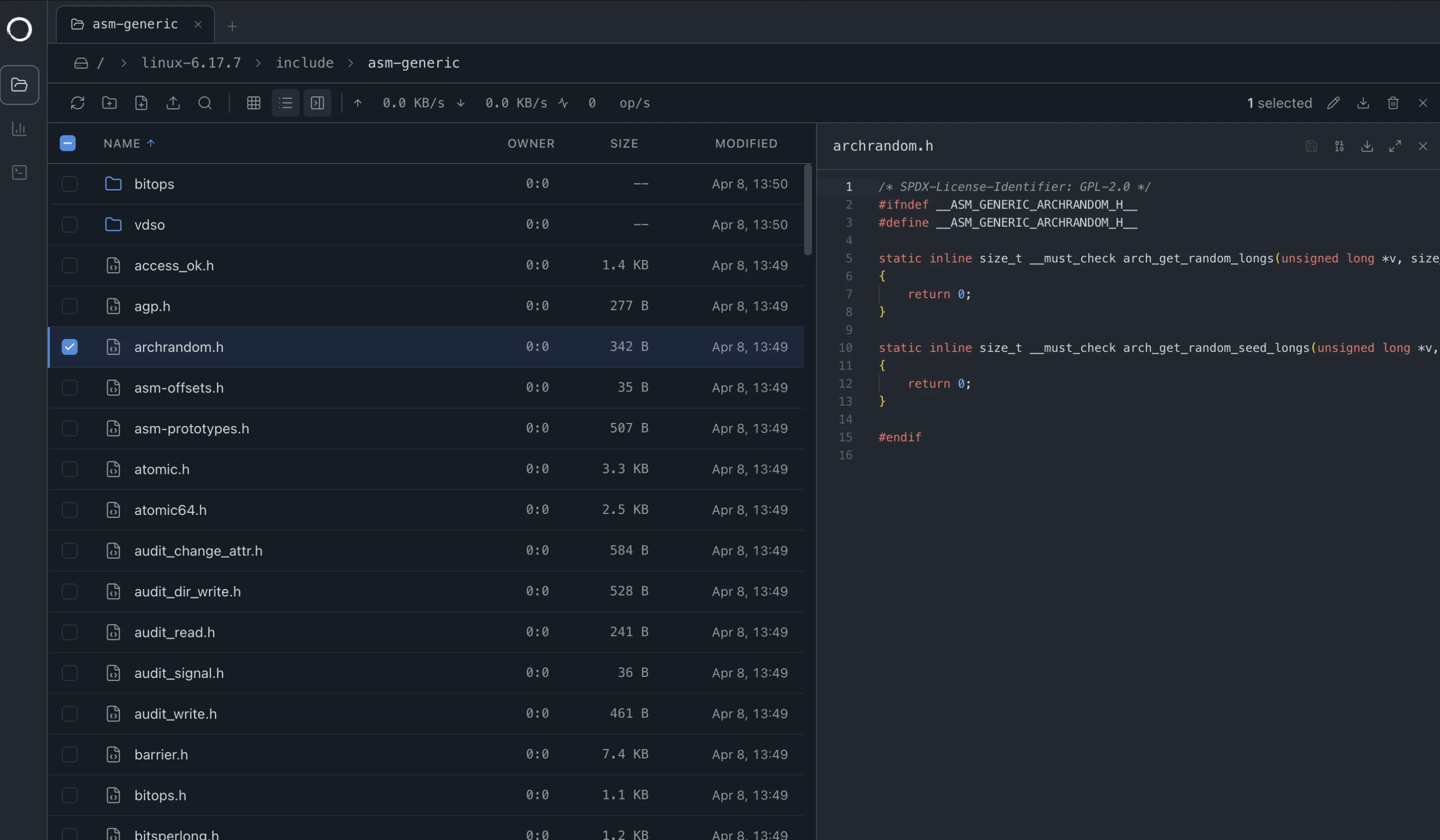Check the box for the bitops folder
The width and height of the screenshot is (1440, 840).
click(70, 184)
